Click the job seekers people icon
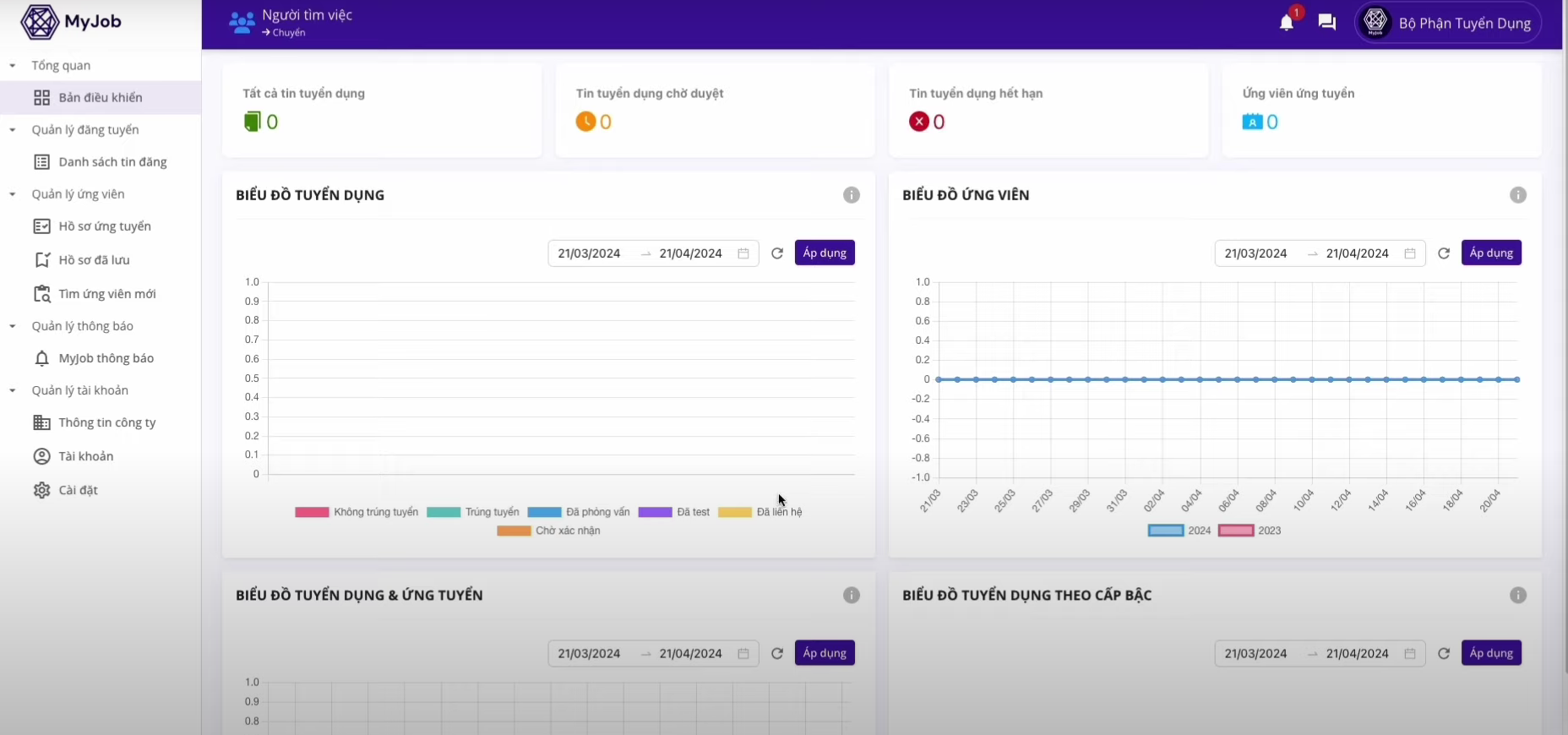1568x735 pixels. 242,23
